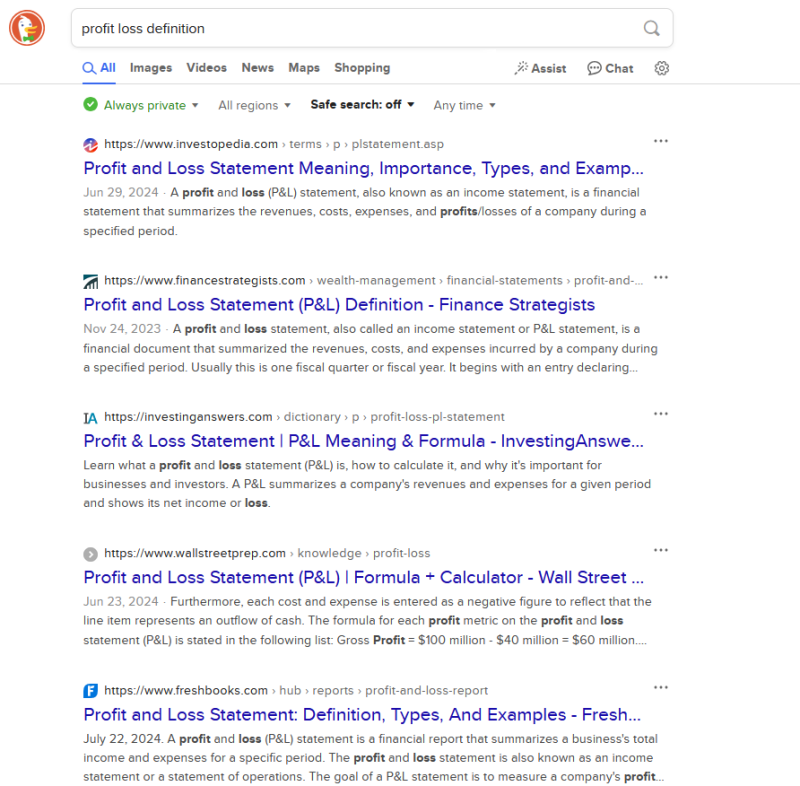This screenshot has width=800, height=786.
Task: Open more options for Finance Strategists result
Action: 661,277
